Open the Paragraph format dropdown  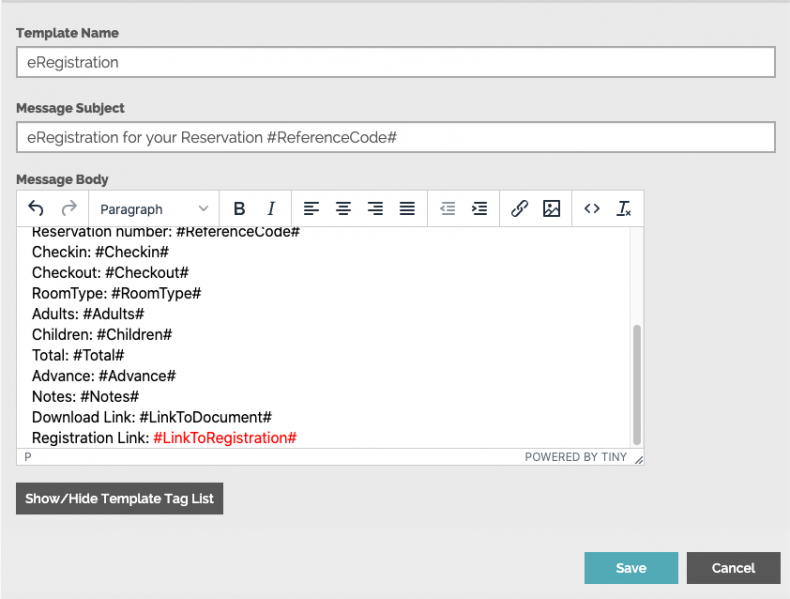[154, 209]
